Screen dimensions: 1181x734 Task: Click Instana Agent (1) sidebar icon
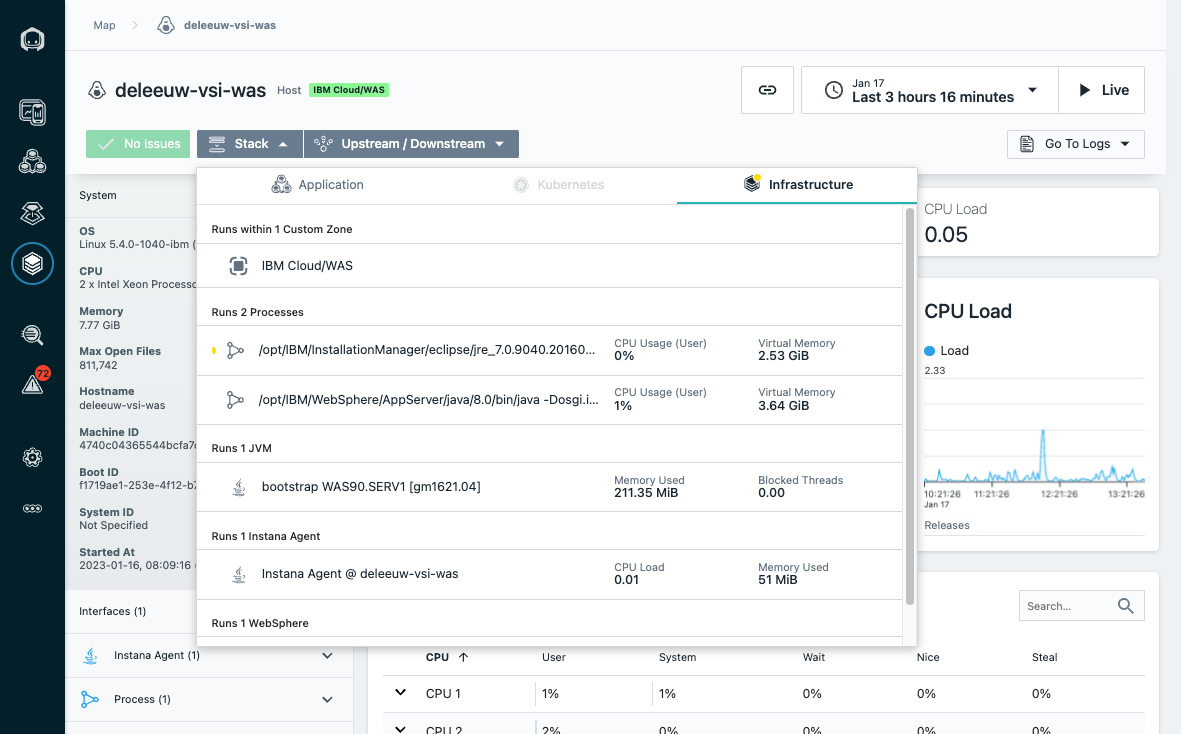pyautogui.click(x=90, y=656)
